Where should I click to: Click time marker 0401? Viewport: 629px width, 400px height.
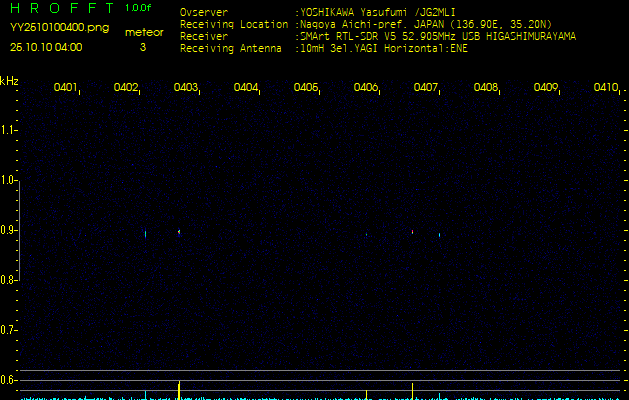coord(65,87)
